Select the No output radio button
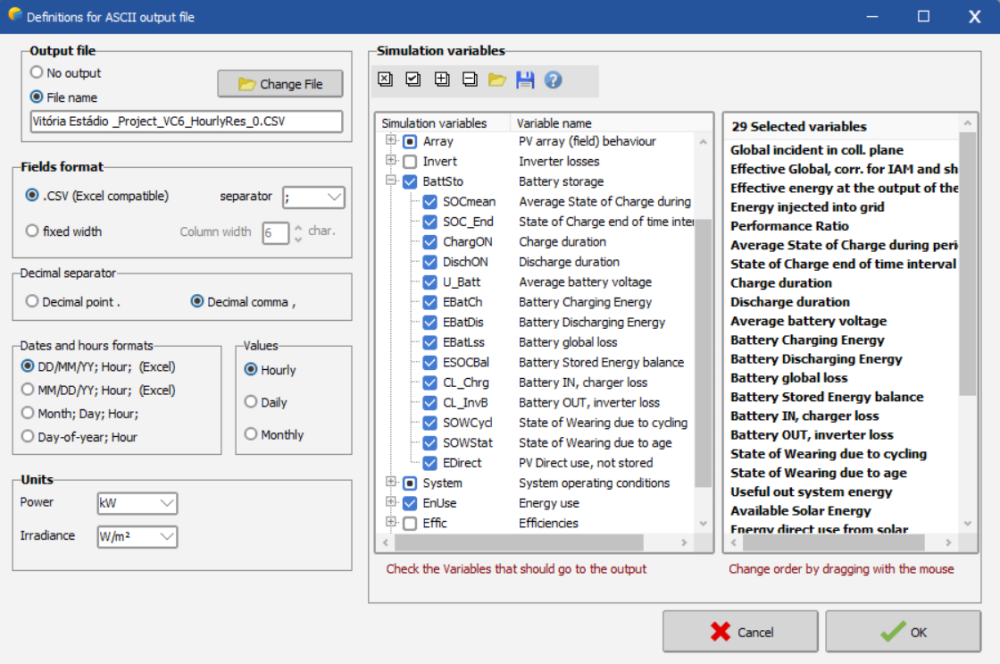 37,73
